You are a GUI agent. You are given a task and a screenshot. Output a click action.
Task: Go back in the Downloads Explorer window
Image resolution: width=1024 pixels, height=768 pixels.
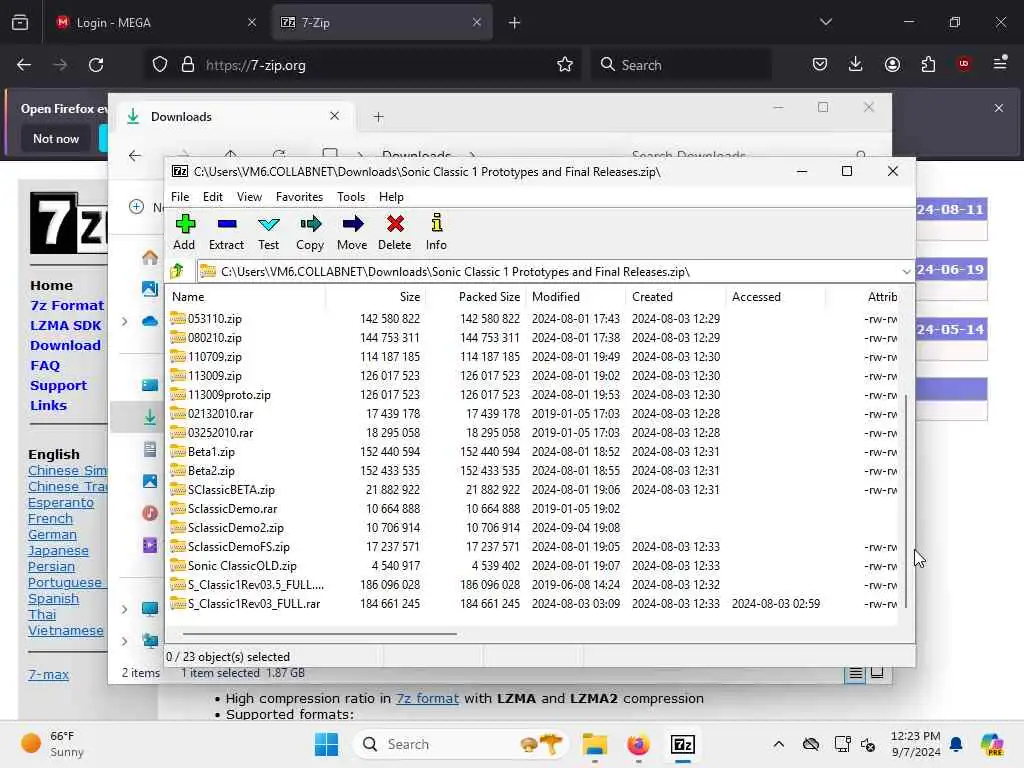tap(135, 155)
